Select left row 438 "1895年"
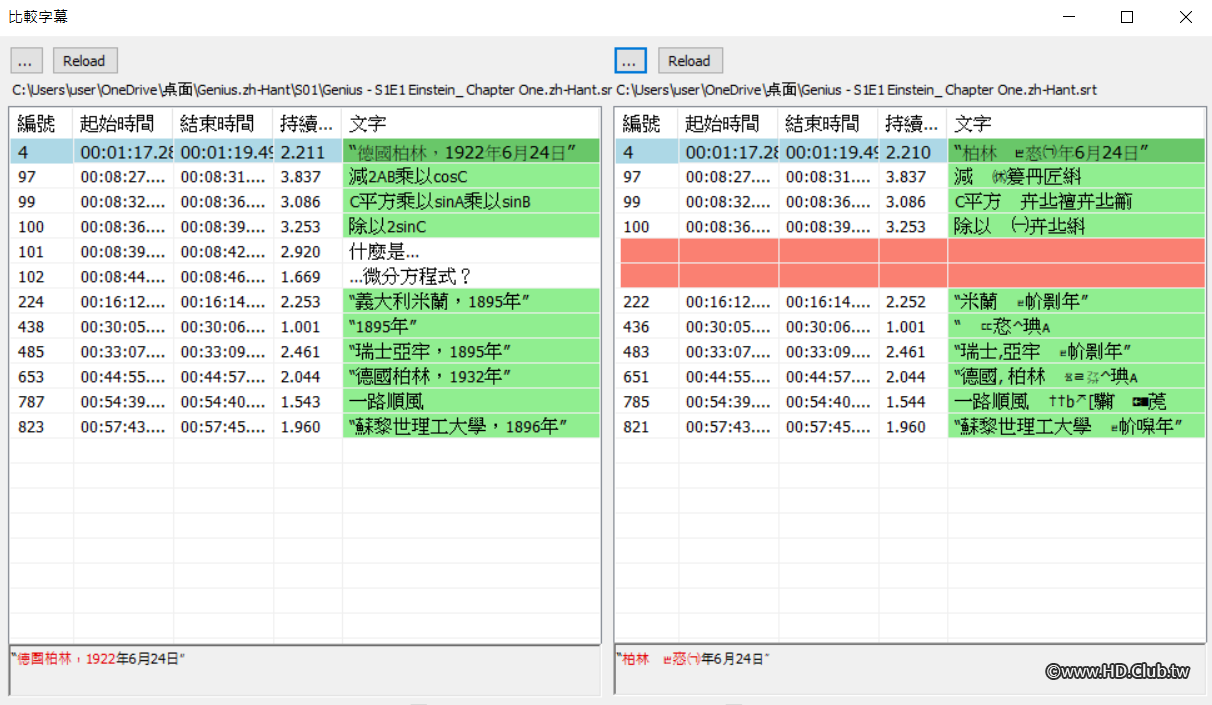The image size is (1212, 705). tap(305, 327)
